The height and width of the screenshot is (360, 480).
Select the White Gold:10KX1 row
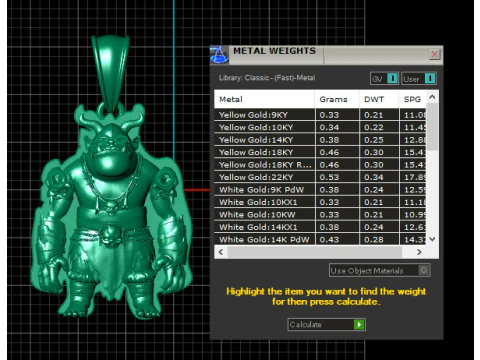click(x=320, y=202)
